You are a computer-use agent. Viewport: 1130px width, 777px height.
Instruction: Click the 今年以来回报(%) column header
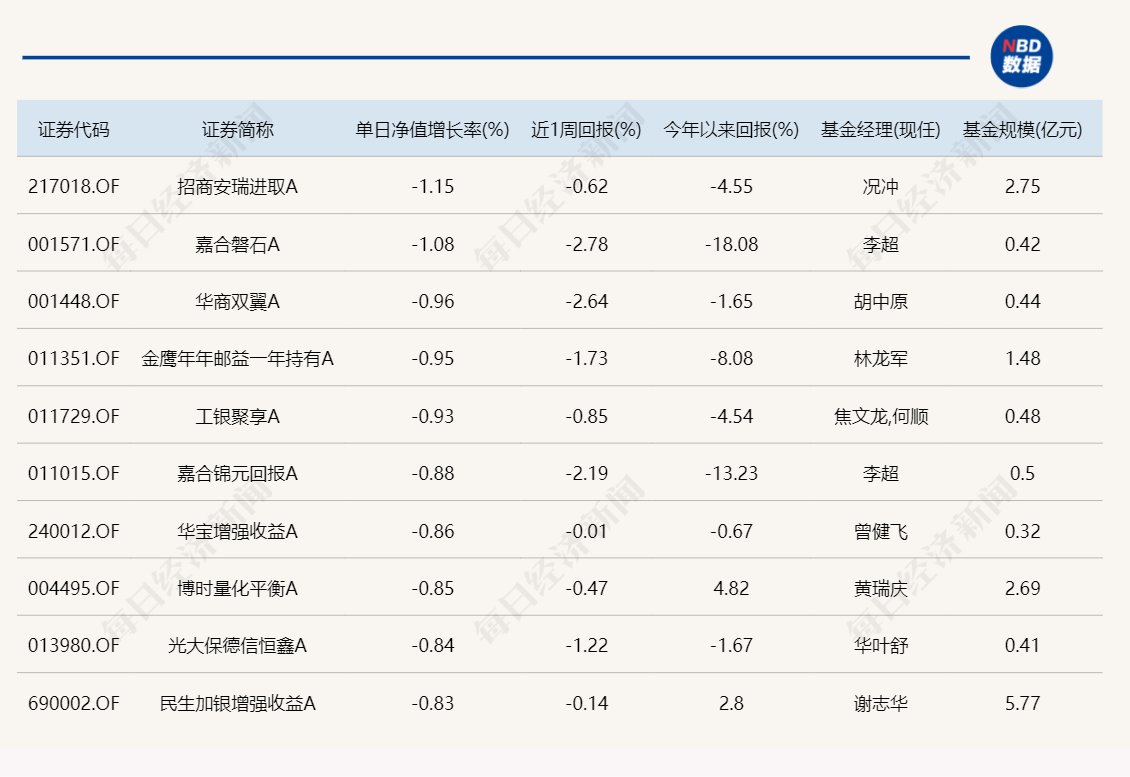click(x=731, y=130)
